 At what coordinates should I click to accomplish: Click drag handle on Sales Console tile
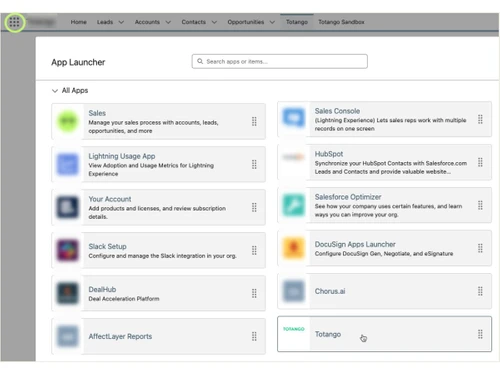(x=480, y=119)
